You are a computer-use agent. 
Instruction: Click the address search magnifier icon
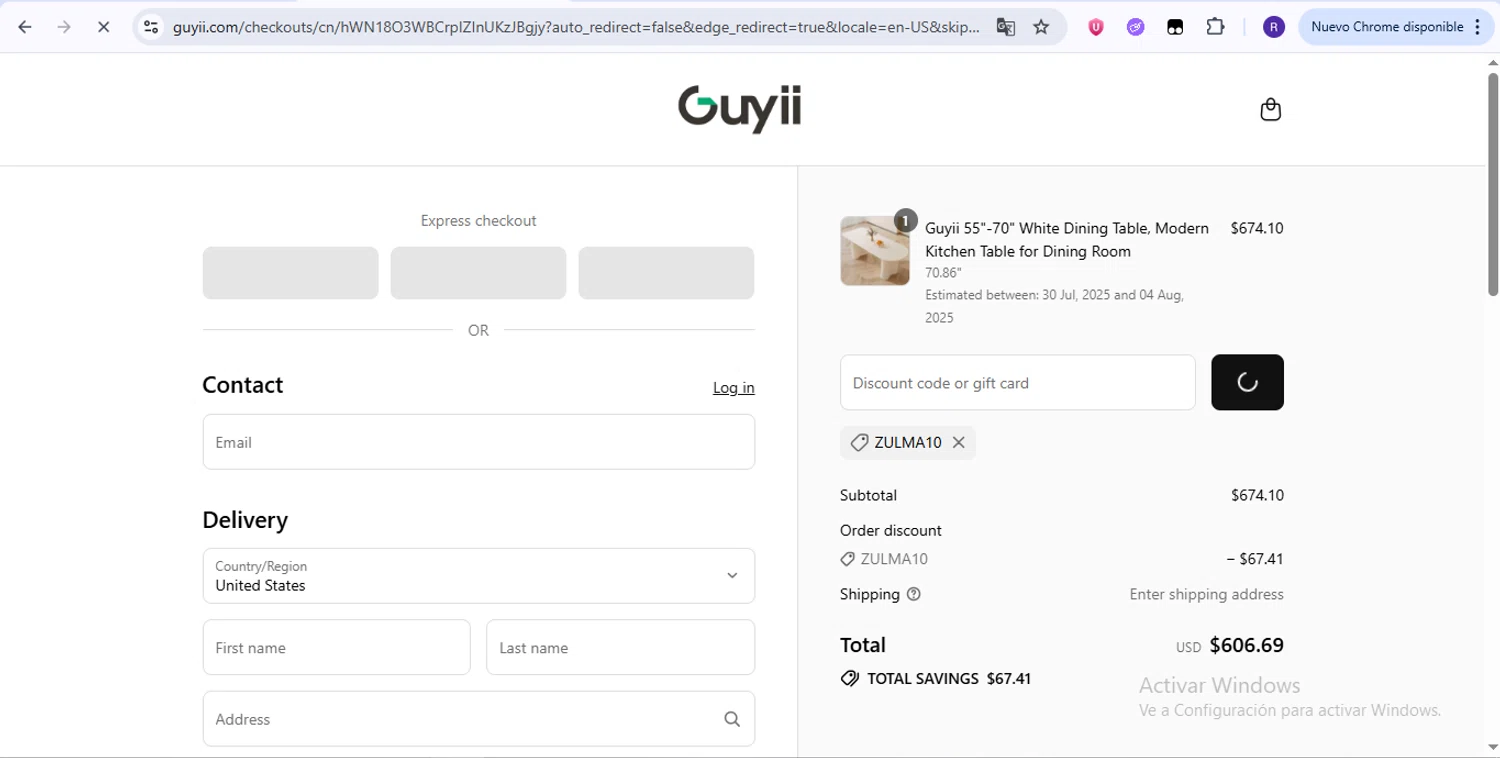click(x=732, y=719)
